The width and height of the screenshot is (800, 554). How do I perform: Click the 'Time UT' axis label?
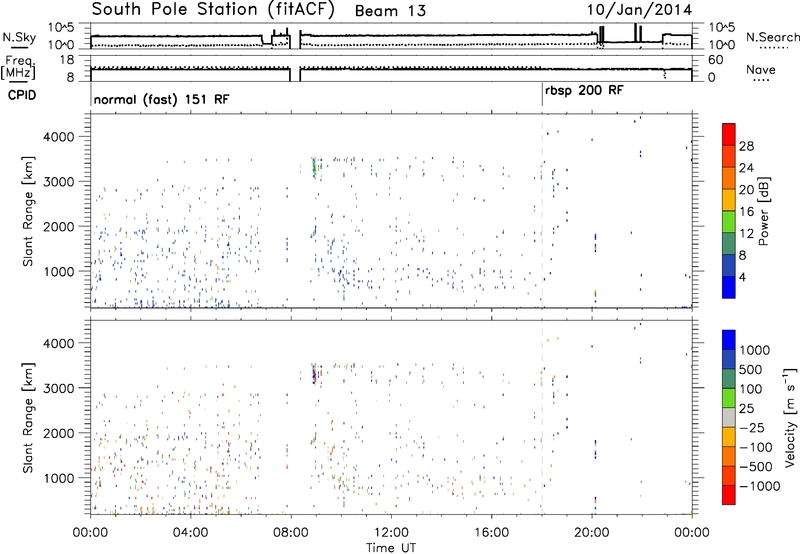point(391,547)
